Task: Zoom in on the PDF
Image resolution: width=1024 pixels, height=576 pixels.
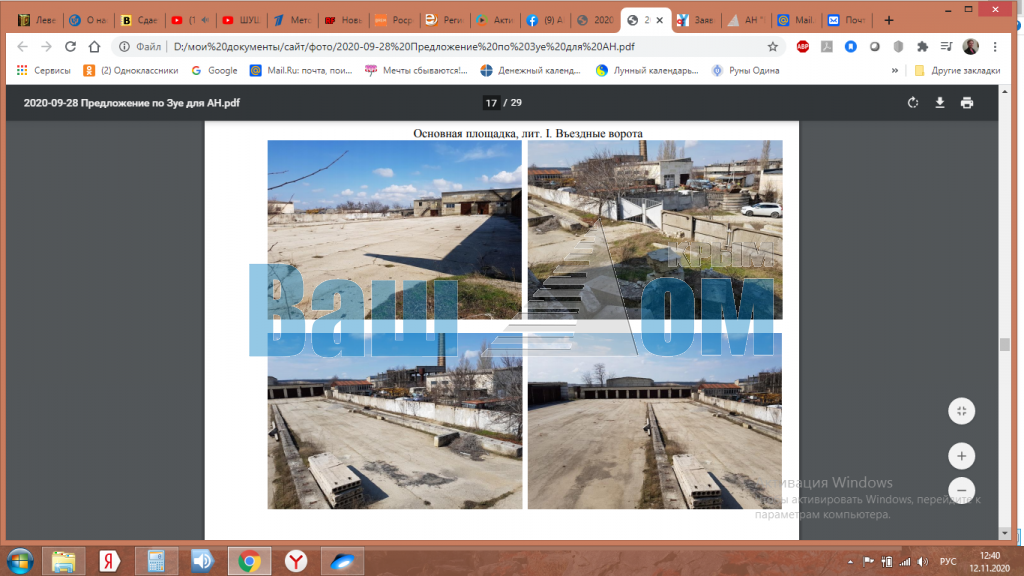Action: [x=961, y=456]
